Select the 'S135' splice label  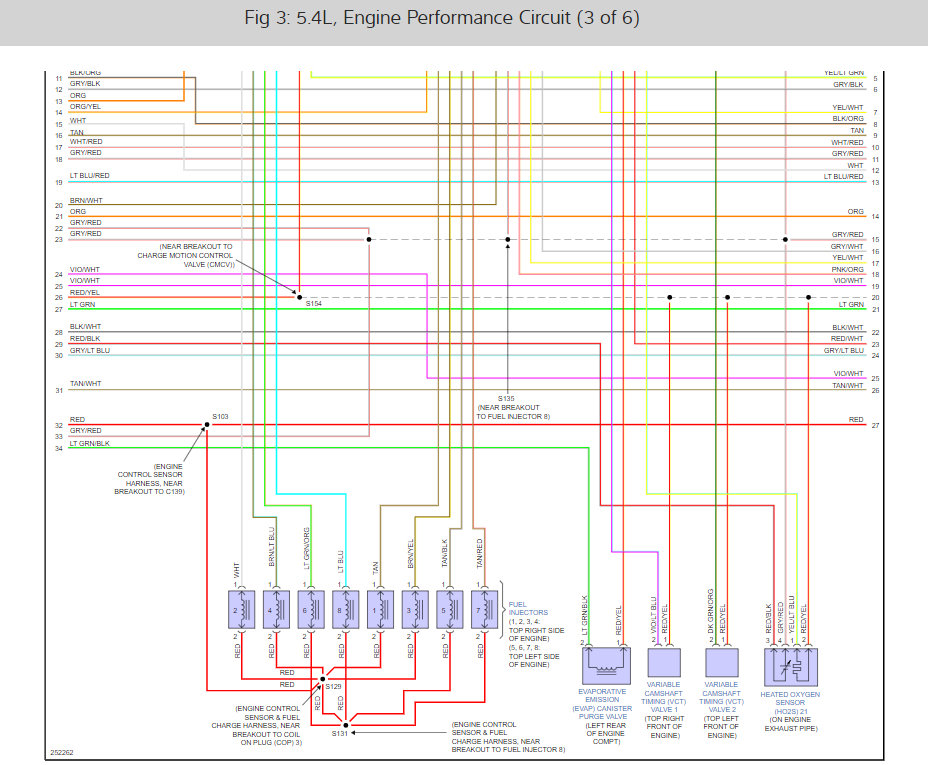(506, 399)
